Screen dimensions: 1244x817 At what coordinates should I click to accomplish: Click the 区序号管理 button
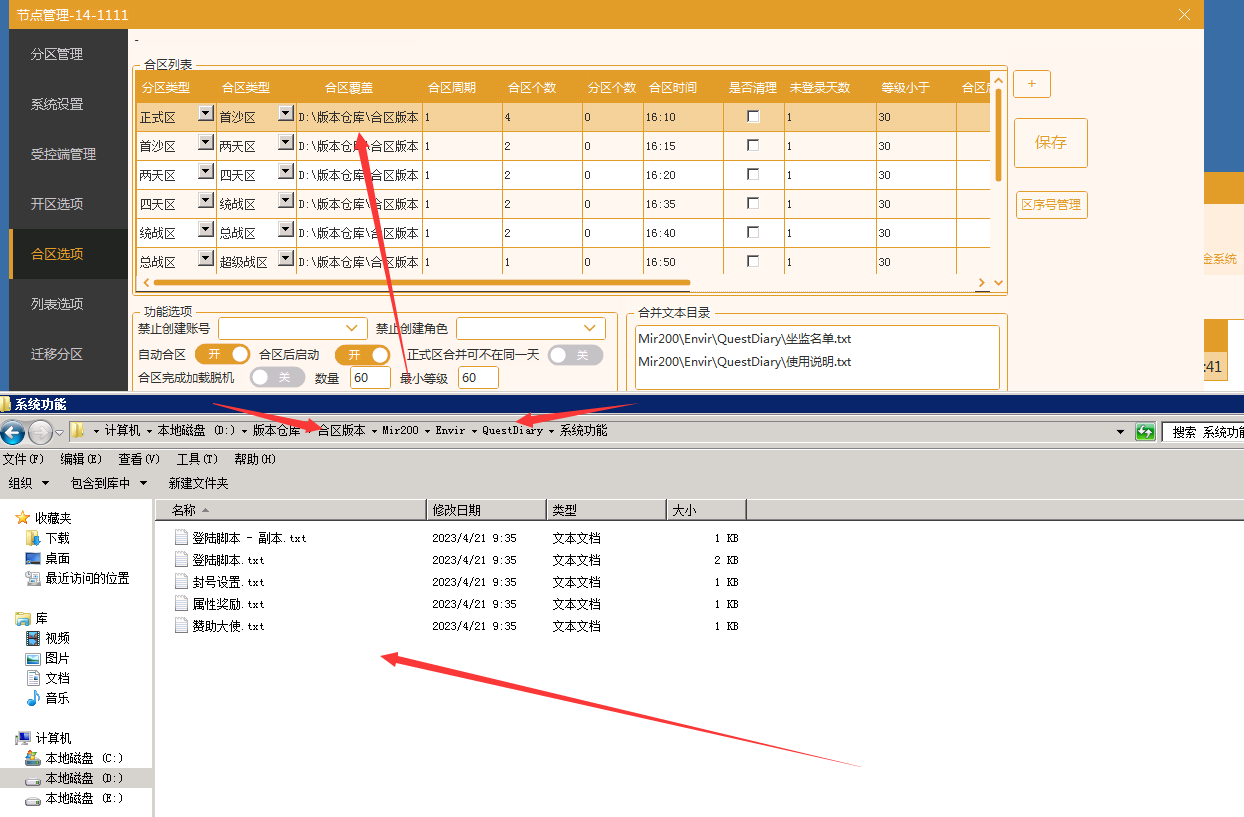point(1050,204)
